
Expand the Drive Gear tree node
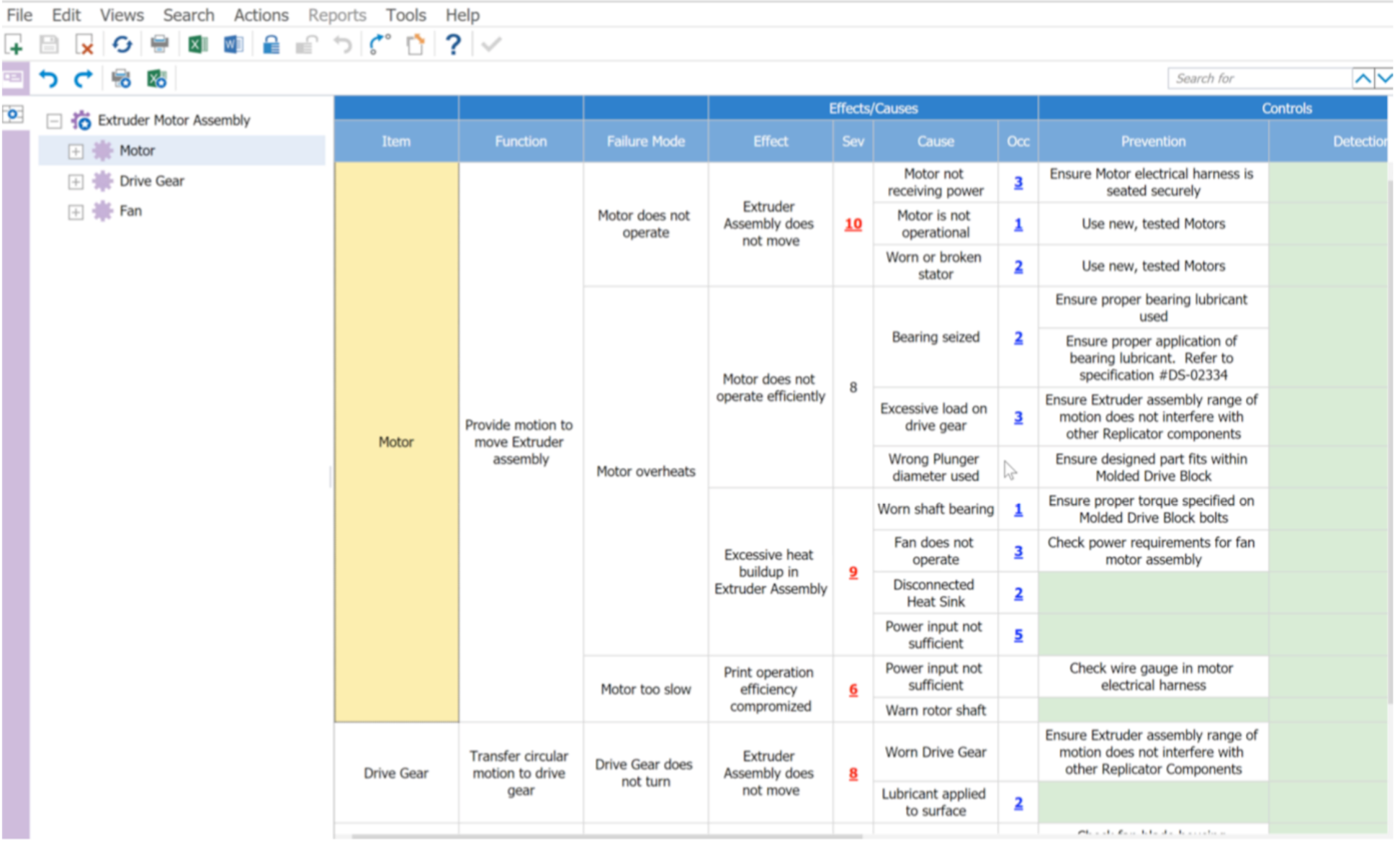76,181
